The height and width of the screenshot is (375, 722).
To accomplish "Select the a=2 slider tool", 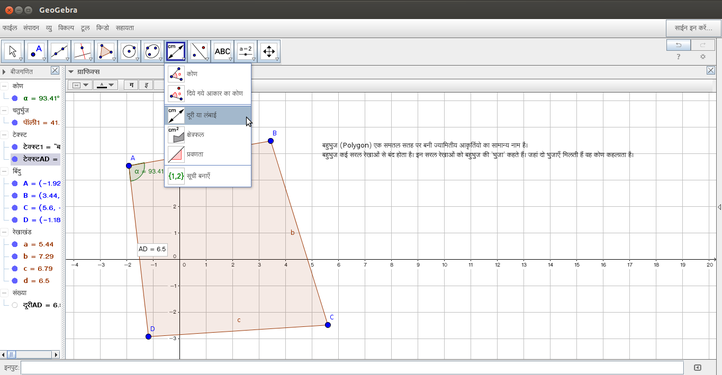I will coord(245,52).
